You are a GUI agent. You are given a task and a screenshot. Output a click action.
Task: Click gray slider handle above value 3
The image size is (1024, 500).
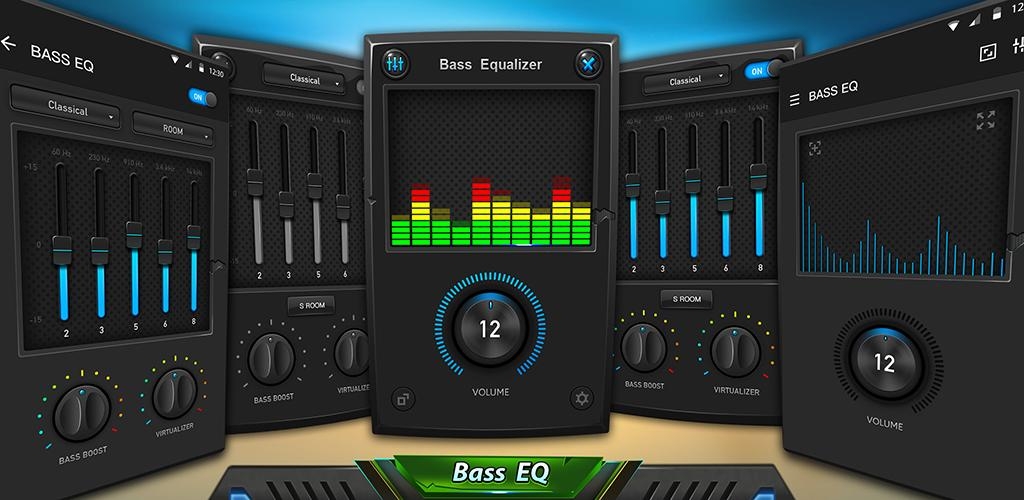point(286,204)
